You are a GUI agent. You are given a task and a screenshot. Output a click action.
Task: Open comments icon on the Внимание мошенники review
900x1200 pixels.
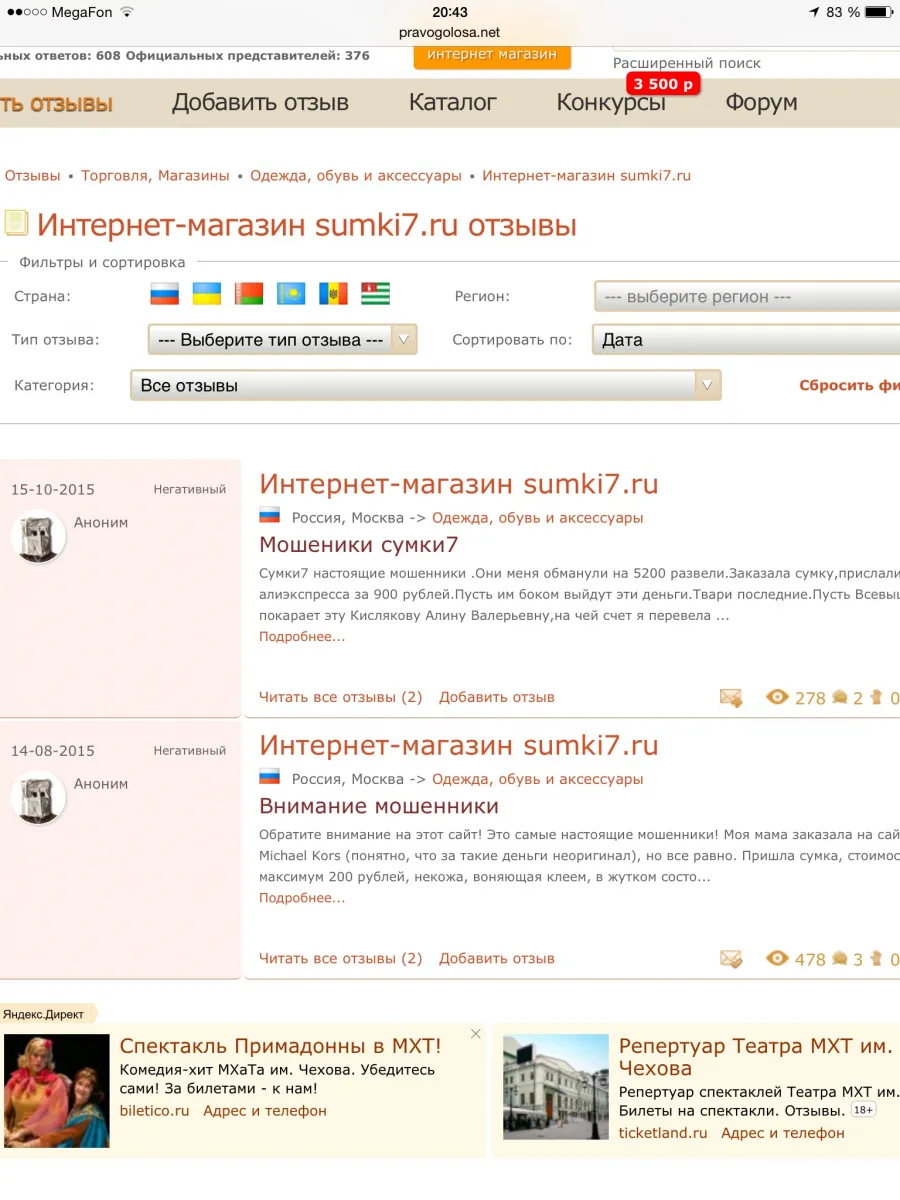839,958
